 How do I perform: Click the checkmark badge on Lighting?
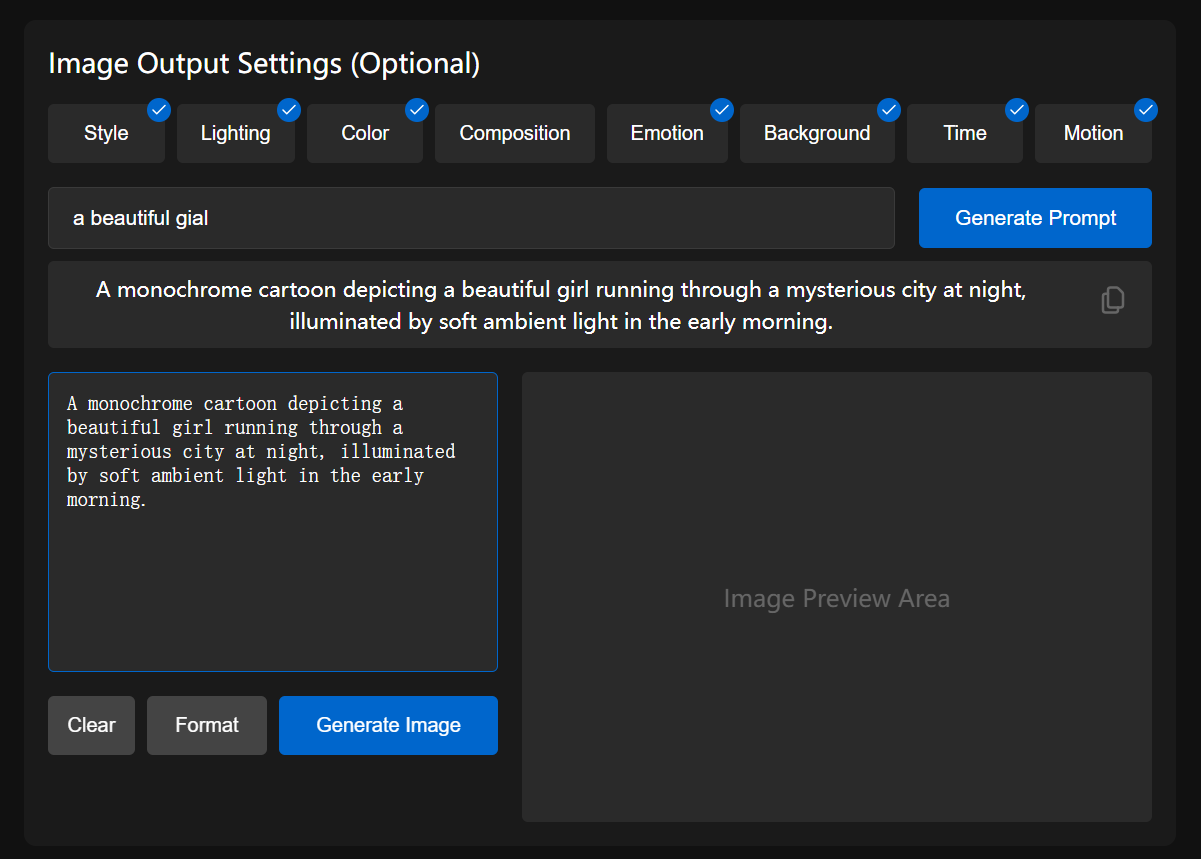click(289, 109)
